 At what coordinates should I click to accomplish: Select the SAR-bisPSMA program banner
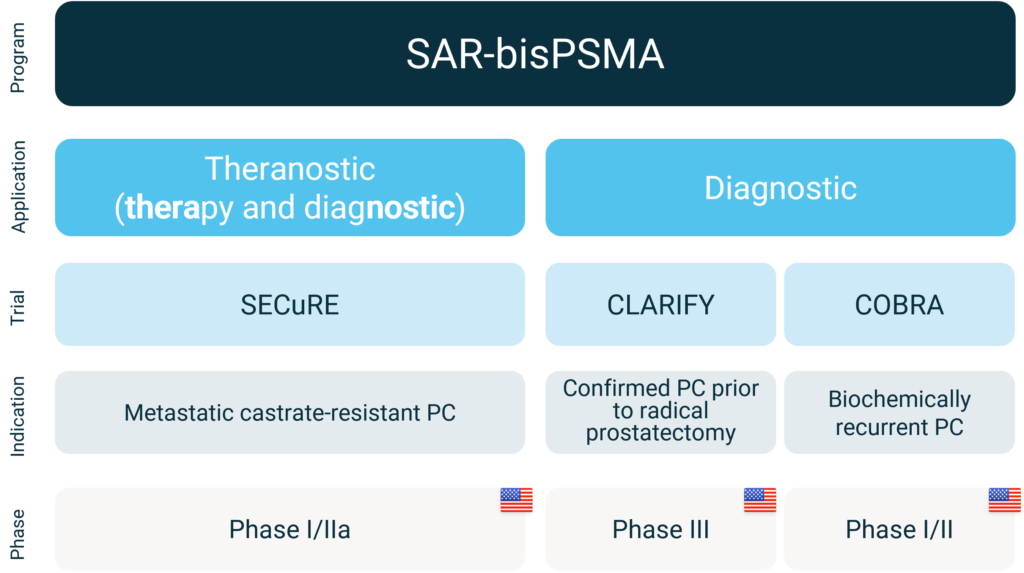tap(535, 54)
